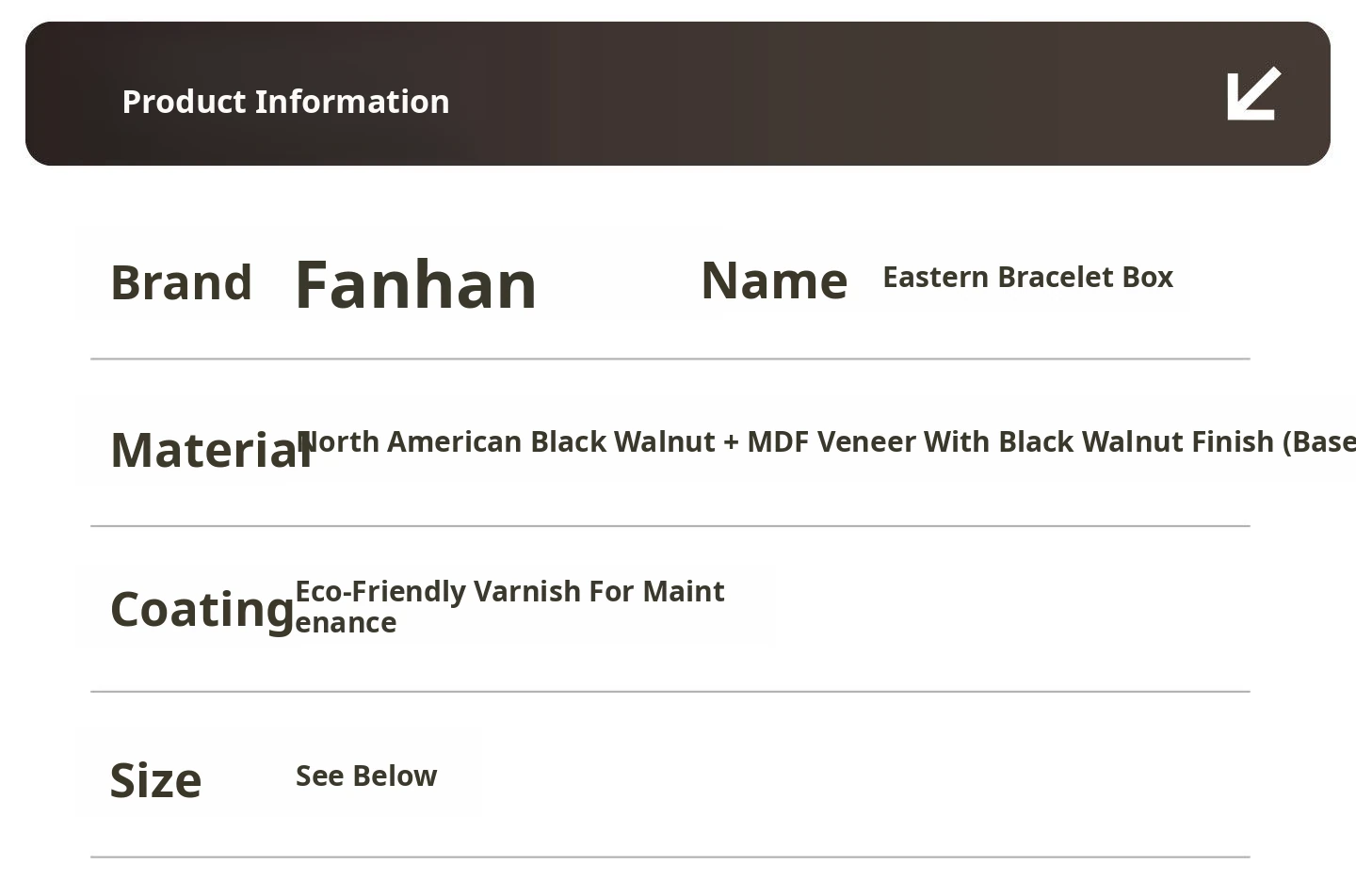Click the Product Information header title

(285, 102)
